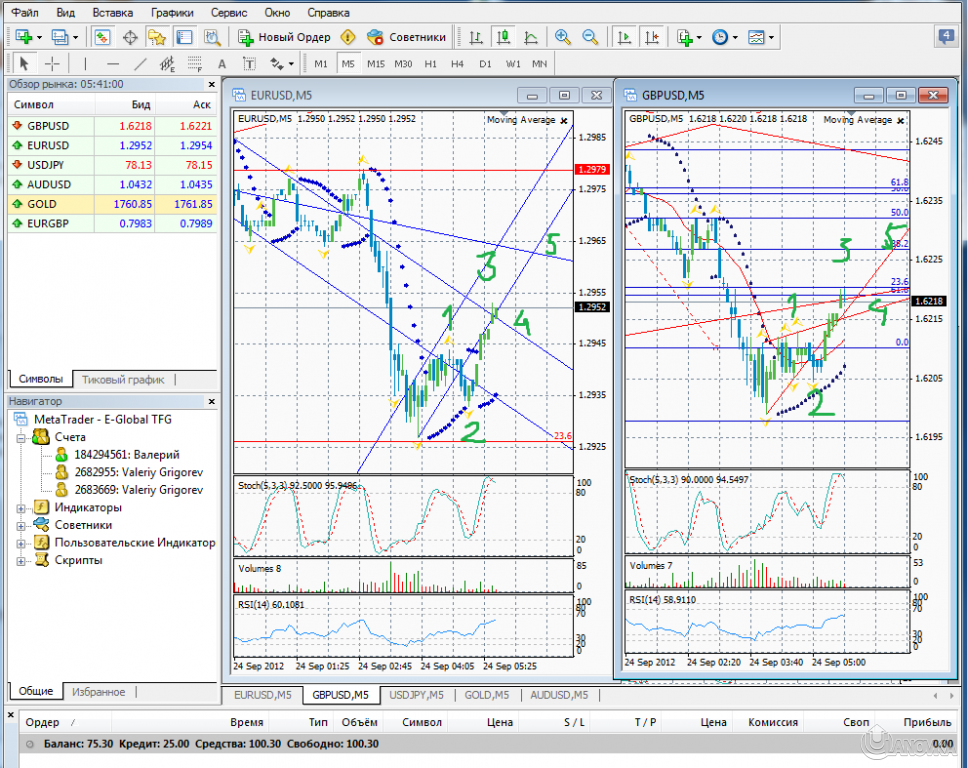Screen dimensions: 968x768
Task: Open the Сервис menu
Action: (x=229, y=13)
